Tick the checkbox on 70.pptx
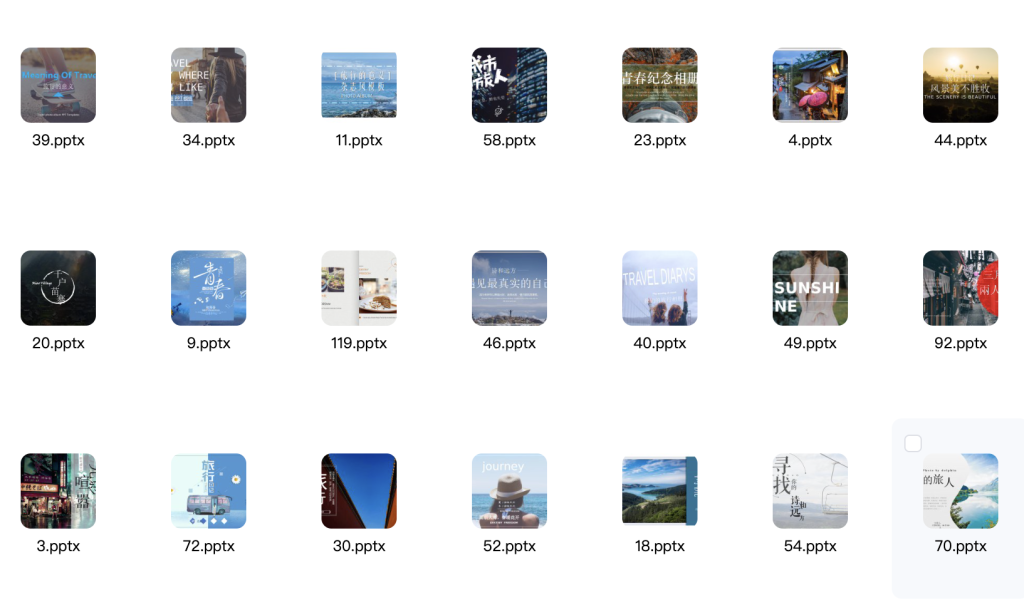The width and height of the screenshot is (1024, 600). pos(913,443)
